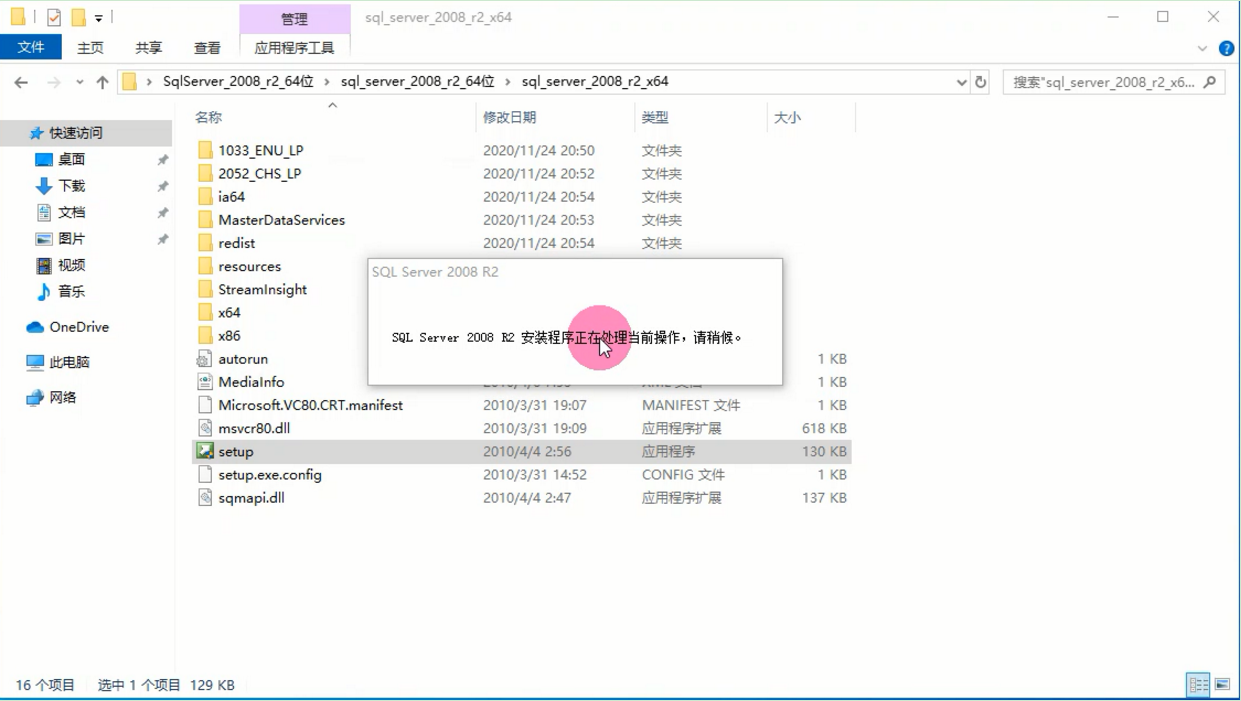The height and width of the screenshot is (701, 1241).
Task: Select the ia64 folder icon
Action: tap(205, 196)
